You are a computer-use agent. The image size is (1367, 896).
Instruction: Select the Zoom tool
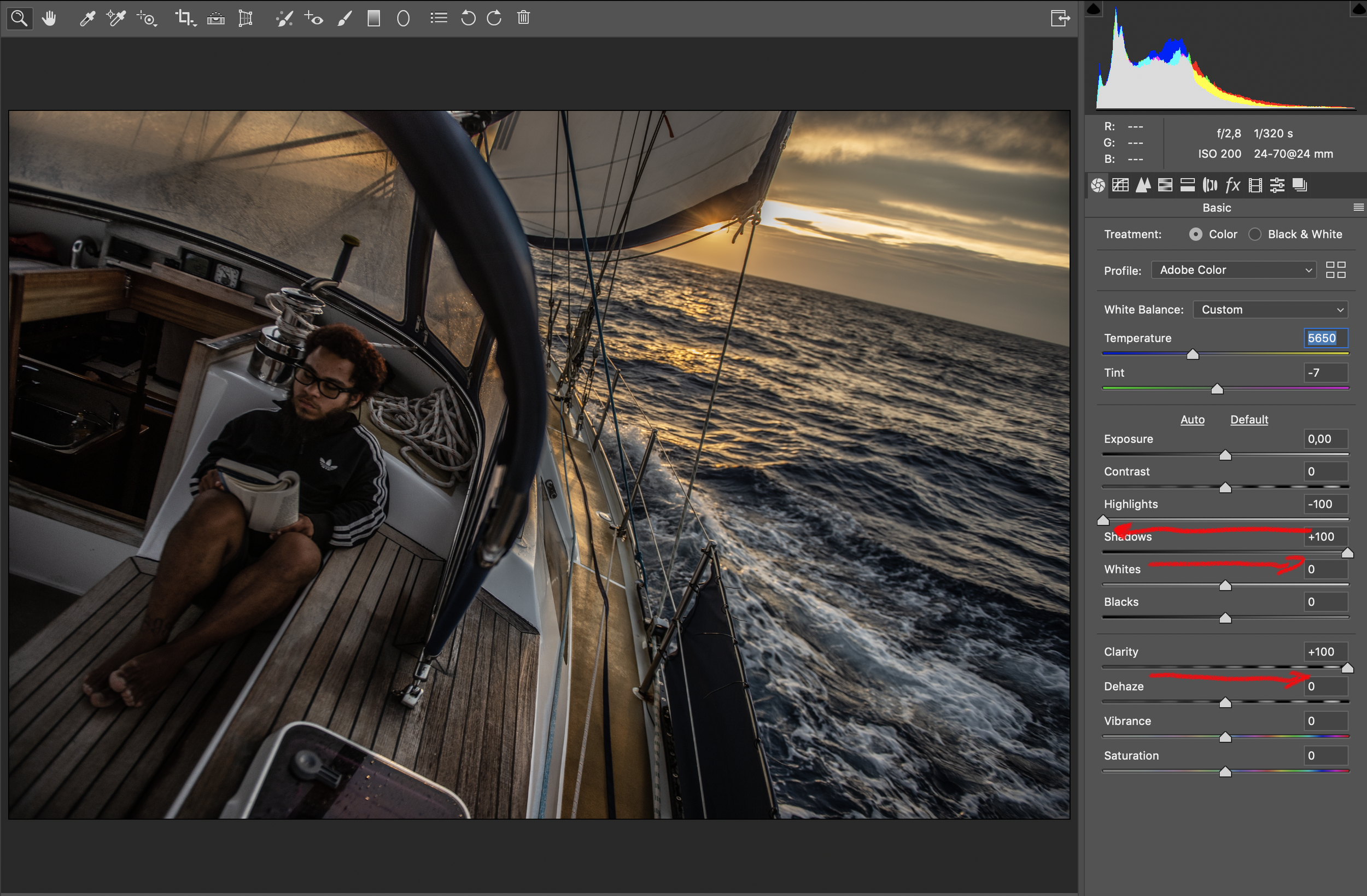point(19,19)
